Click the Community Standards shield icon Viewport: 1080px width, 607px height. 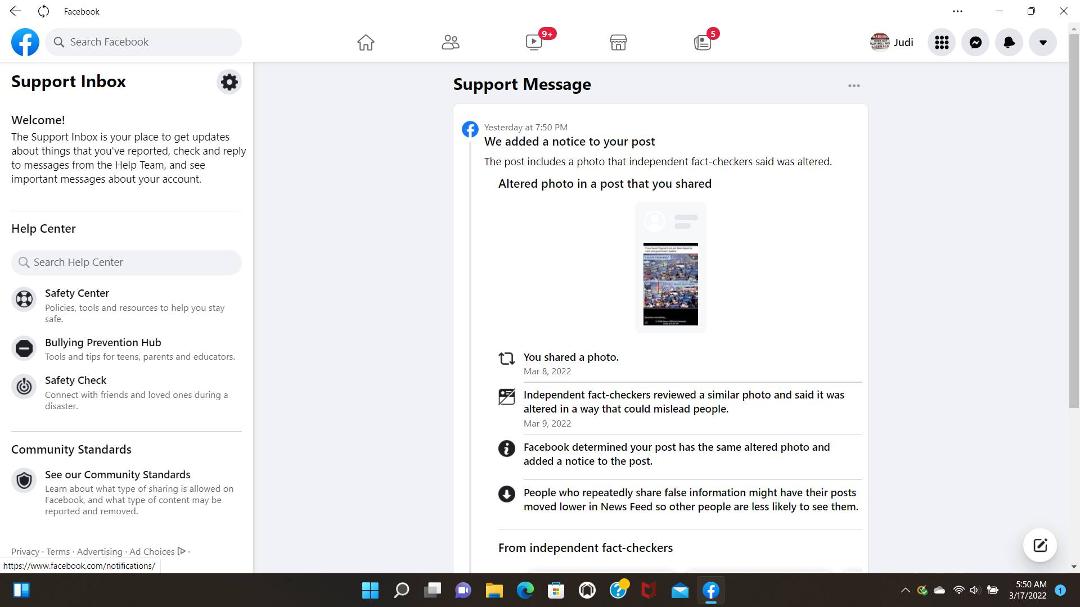point(24,480)
